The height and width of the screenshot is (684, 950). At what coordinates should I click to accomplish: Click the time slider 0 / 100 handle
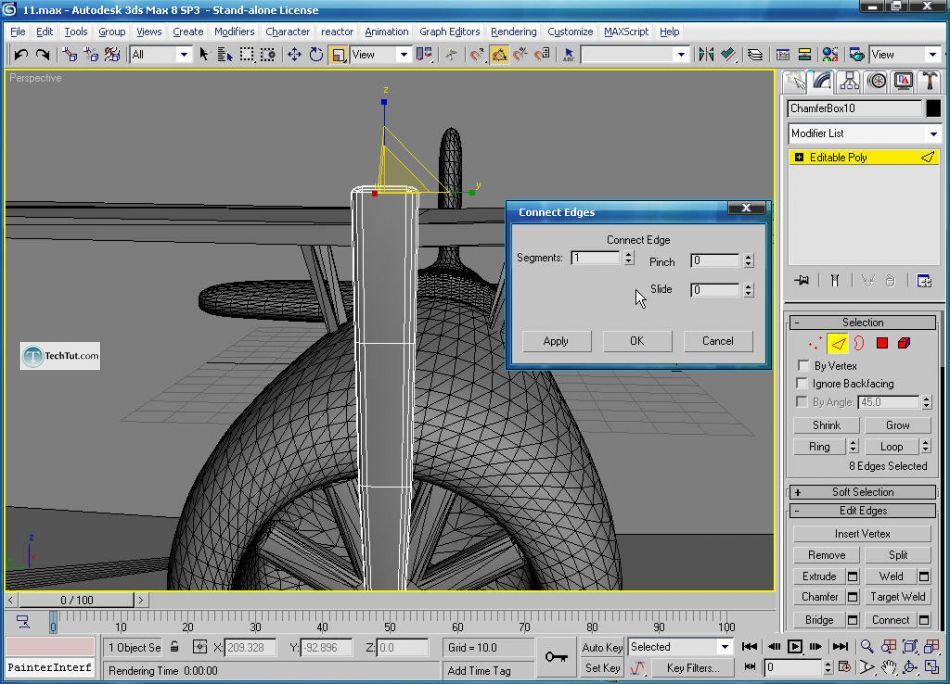click(76, 600)
